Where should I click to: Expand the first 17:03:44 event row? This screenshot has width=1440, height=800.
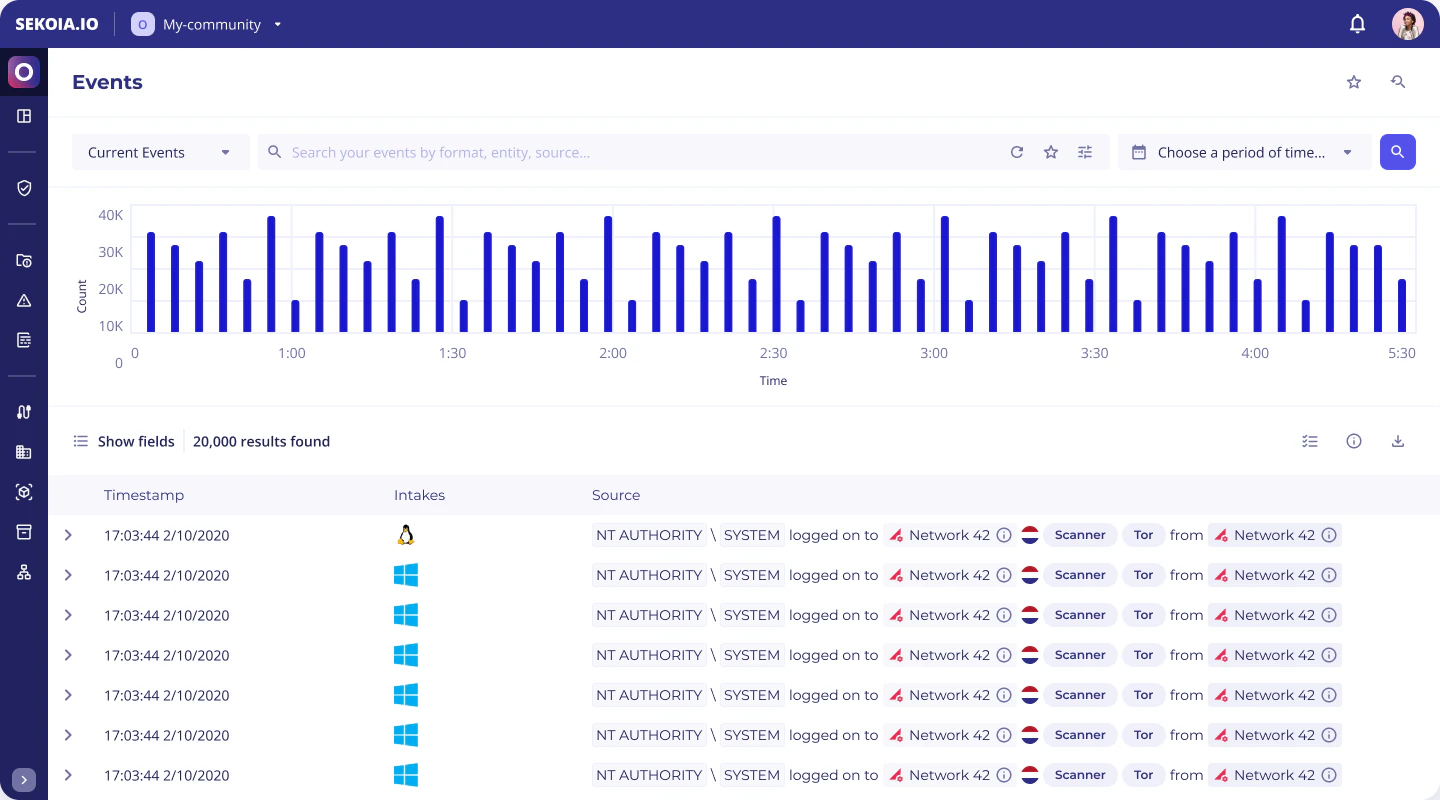coord(68,535)
